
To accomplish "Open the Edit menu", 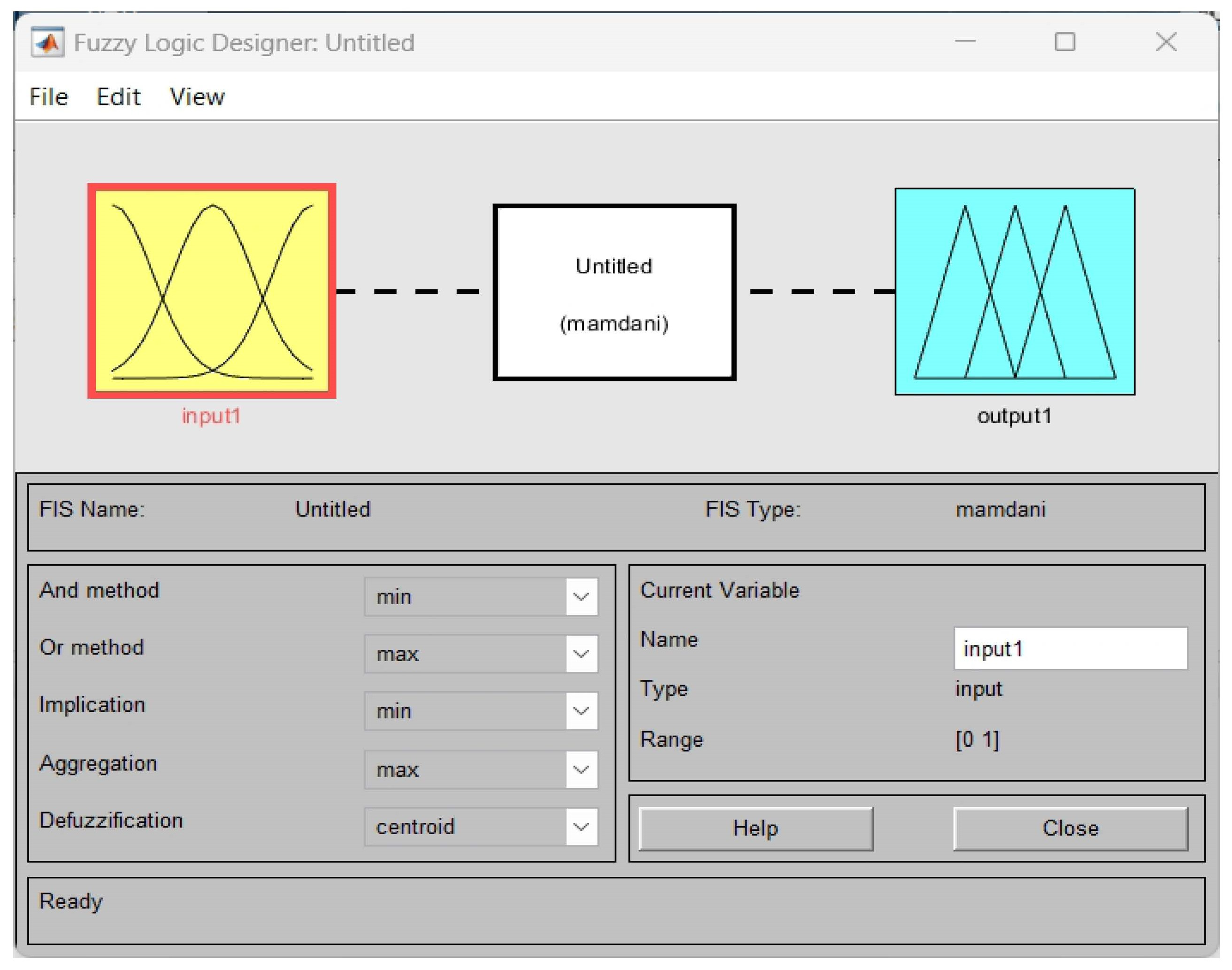I will coord(118,97).
